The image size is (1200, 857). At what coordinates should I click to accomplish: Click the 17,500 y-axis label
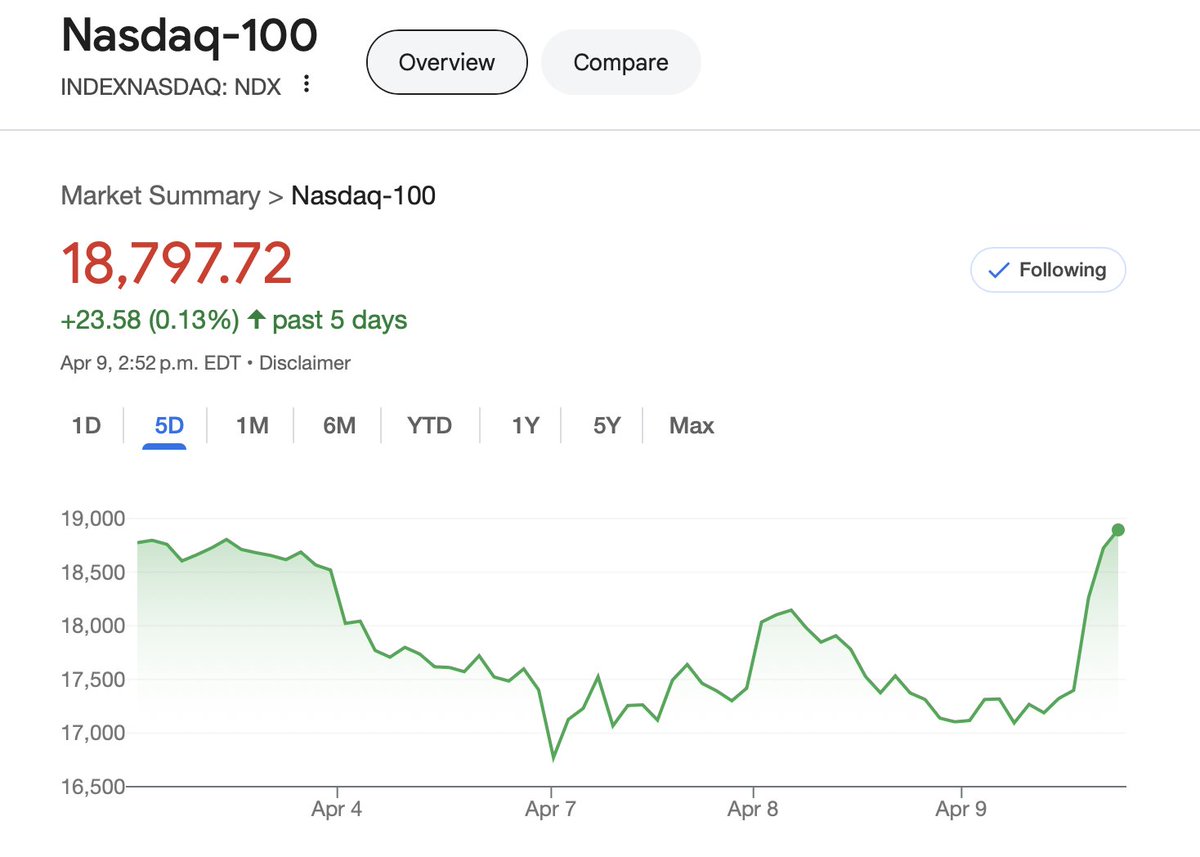92,680
